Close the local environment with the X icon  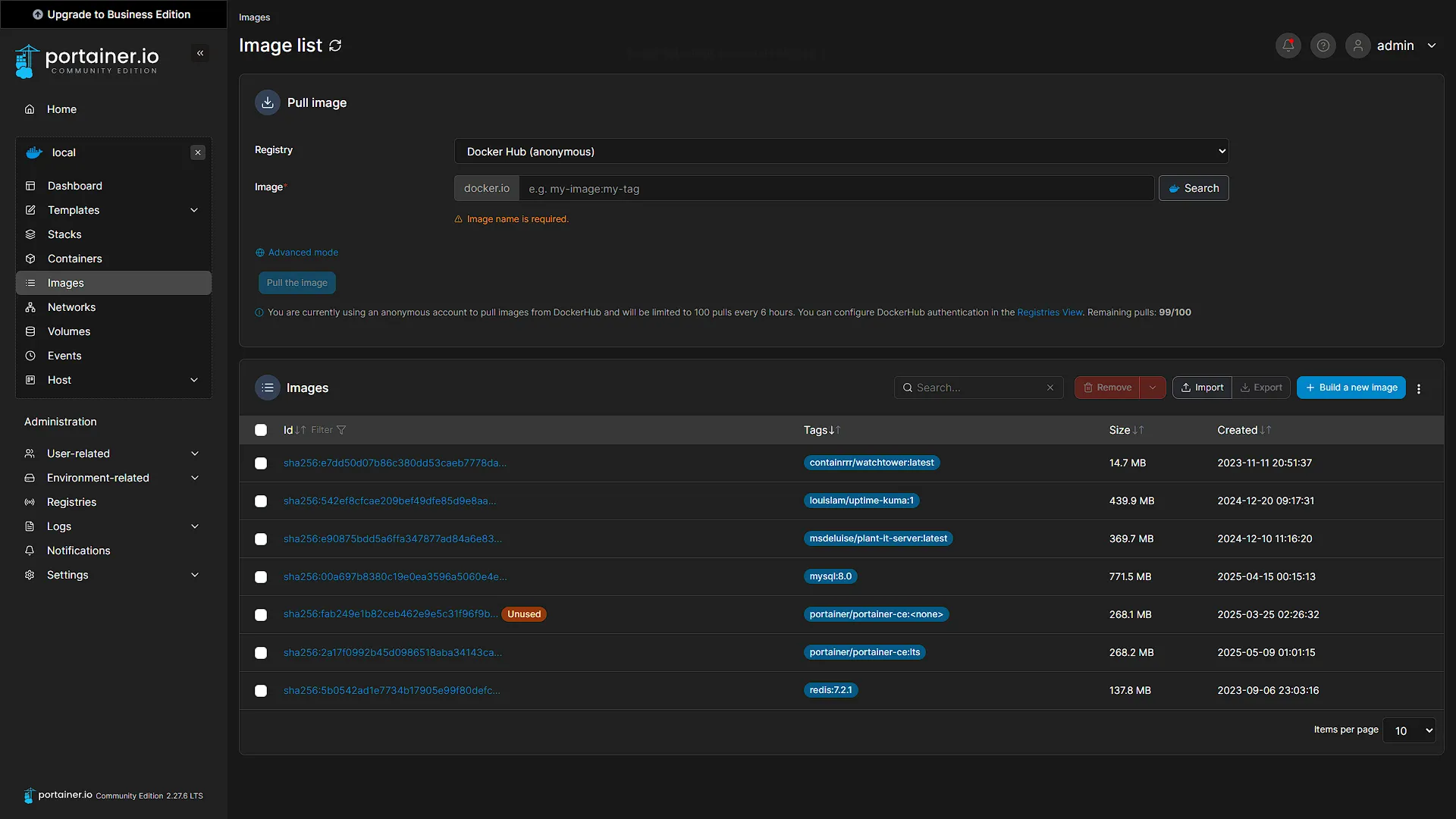[198, 152]
